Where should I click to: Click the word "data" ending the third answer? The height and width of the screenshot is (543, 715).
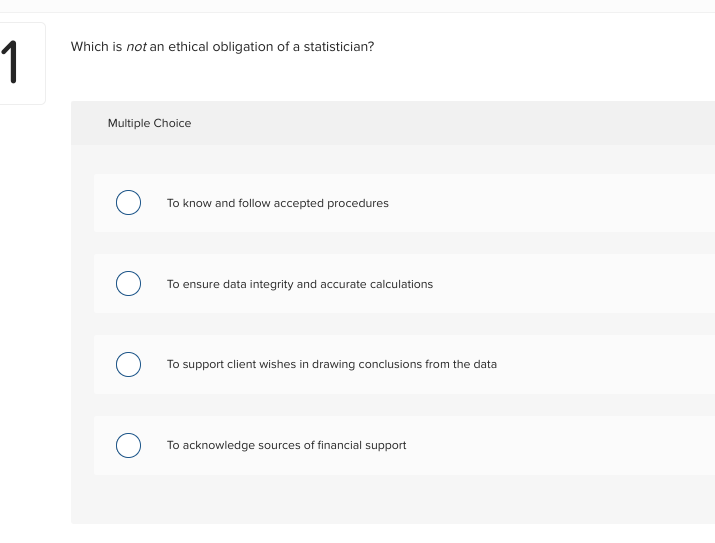point(485,364)
